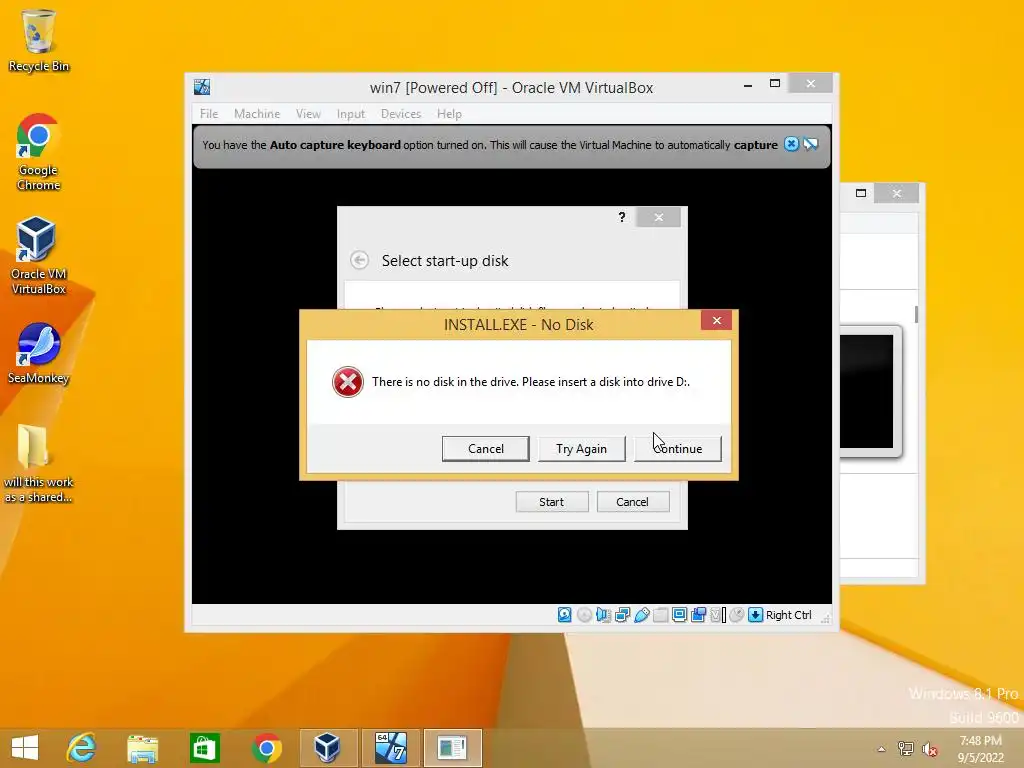Screen dimensions: 1024x768
Task: Click the mouse integration status icon
Action: [x=737, y=615]
